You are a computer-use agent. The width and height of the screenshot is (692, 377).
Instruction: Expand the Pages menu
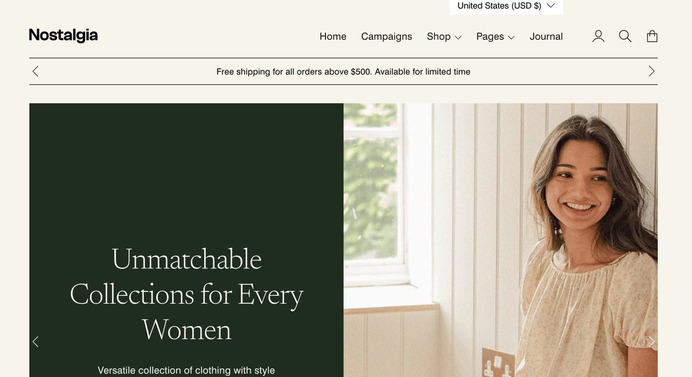(x=495, y=37)
